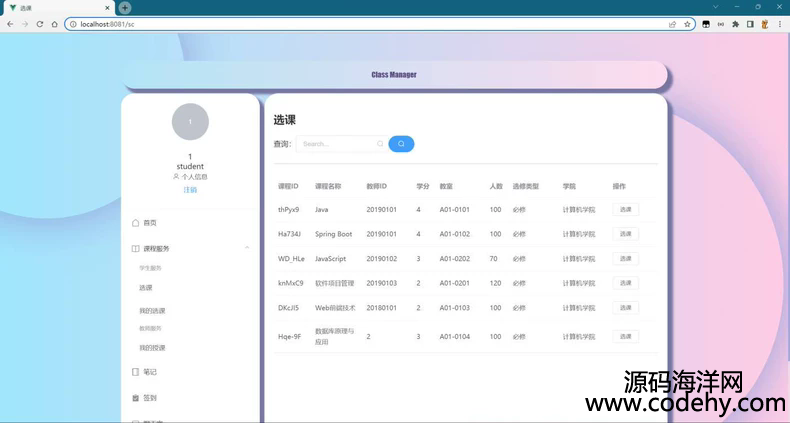This screenshot has height=423, width=790.
Task: Go to 首页 in sidebar
Action: click(x=149, y=223)
